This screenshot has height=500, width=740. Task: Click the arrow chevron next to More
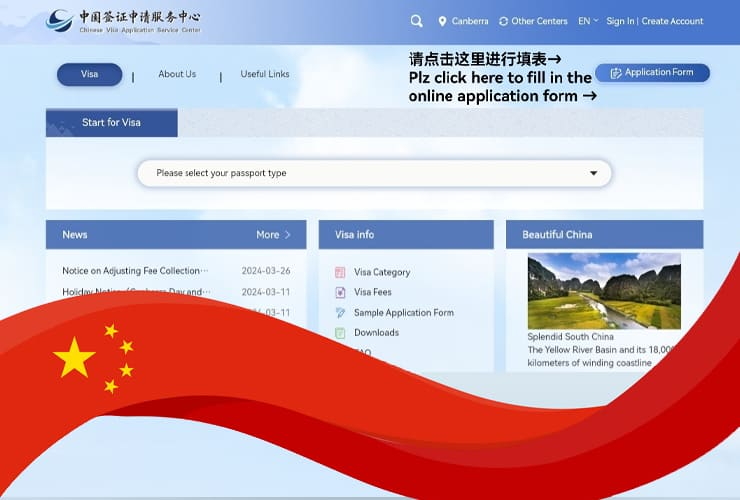coord(287,235)
